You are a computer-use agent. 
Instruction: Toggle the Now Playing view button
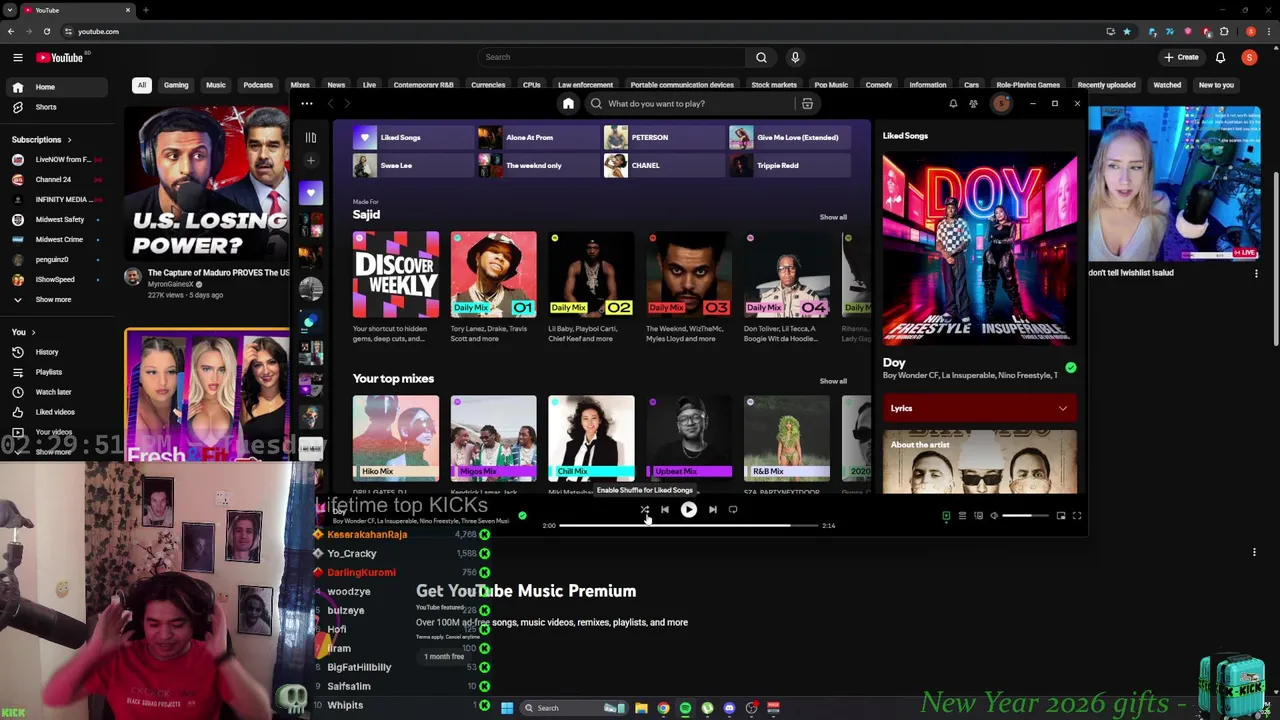pyautogui.click(x=946, y=516)
